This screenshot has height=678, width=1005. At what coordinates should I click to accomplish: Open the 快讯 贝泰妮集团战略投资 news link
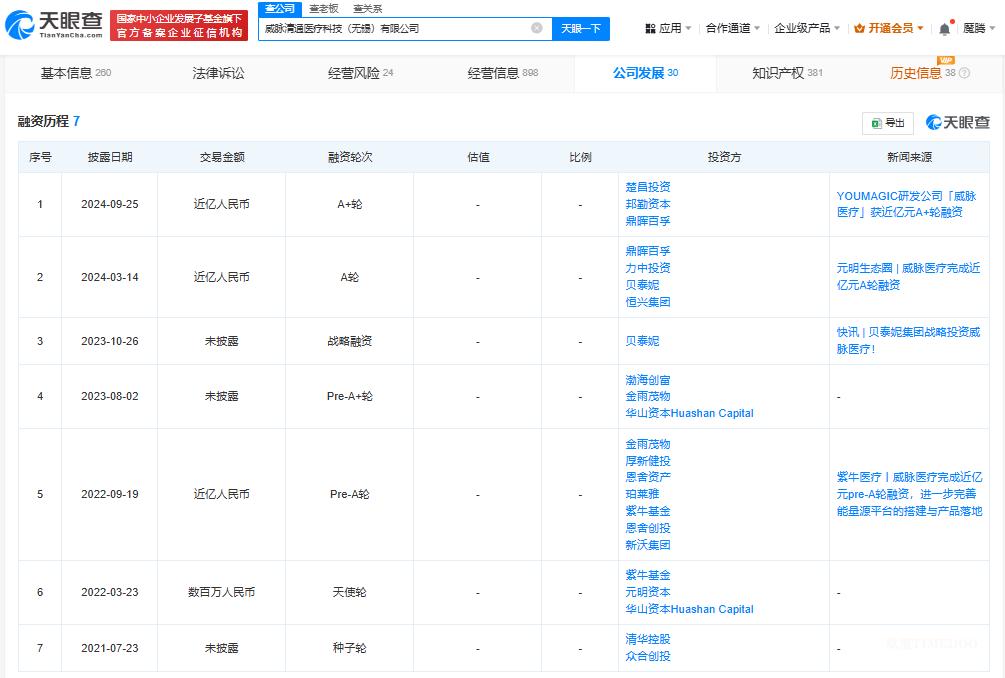[908, 340]
